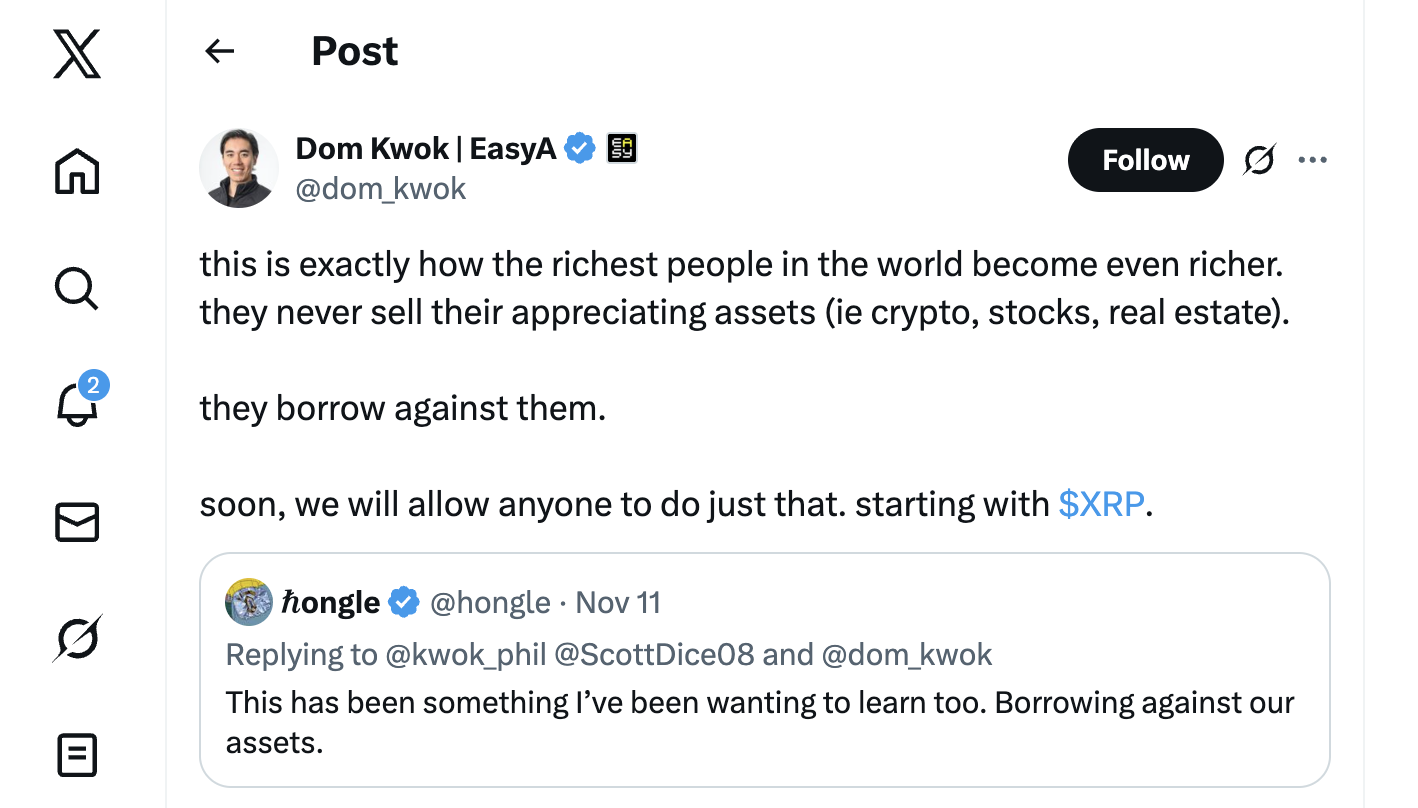Click the verified badge on Dom Kwok's name
This screenshot has height=808, width=1418.
[578, 148]
